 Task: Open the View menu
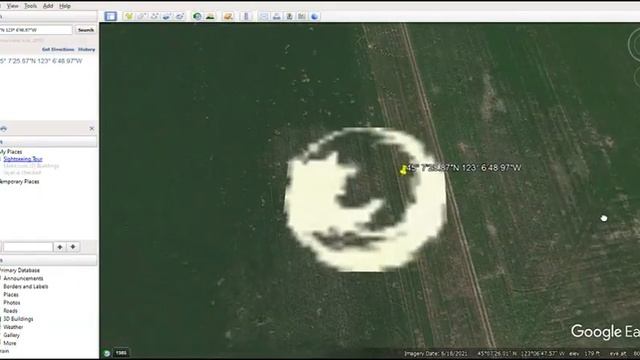click(x=12, y=6)
